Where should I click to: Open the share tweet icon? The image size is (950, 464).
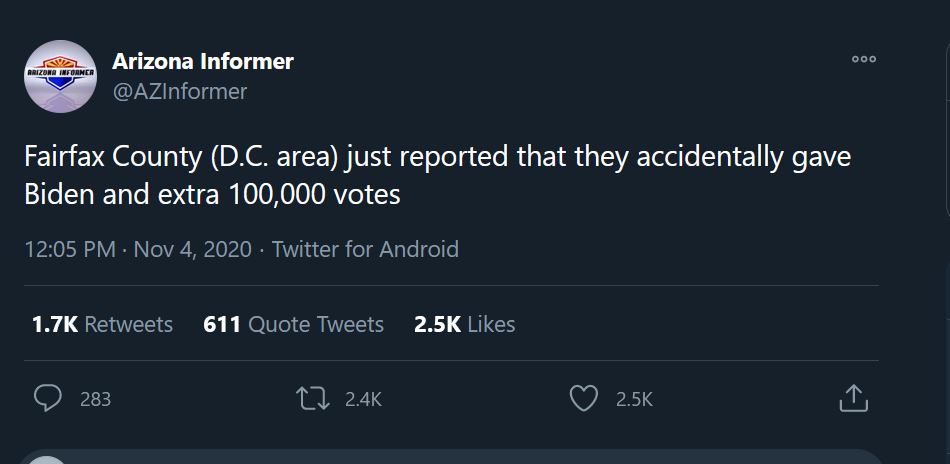tap(852, 399)
